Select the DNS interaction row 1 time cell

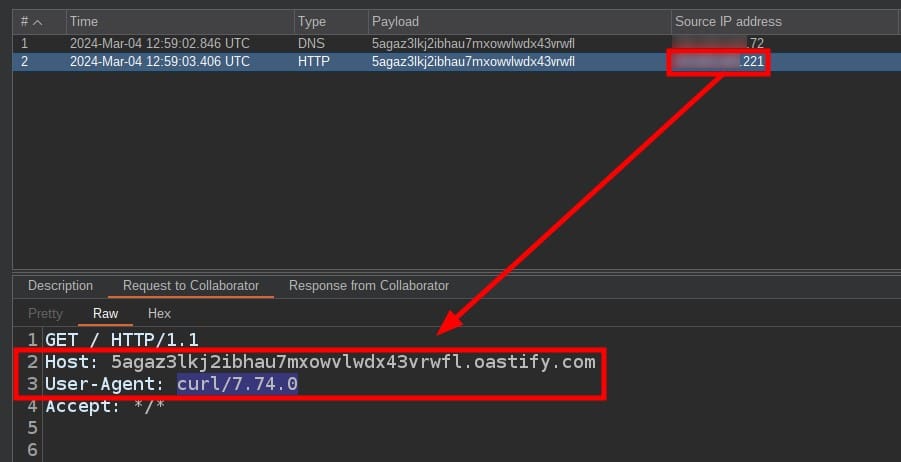click(x=160, y=44)
